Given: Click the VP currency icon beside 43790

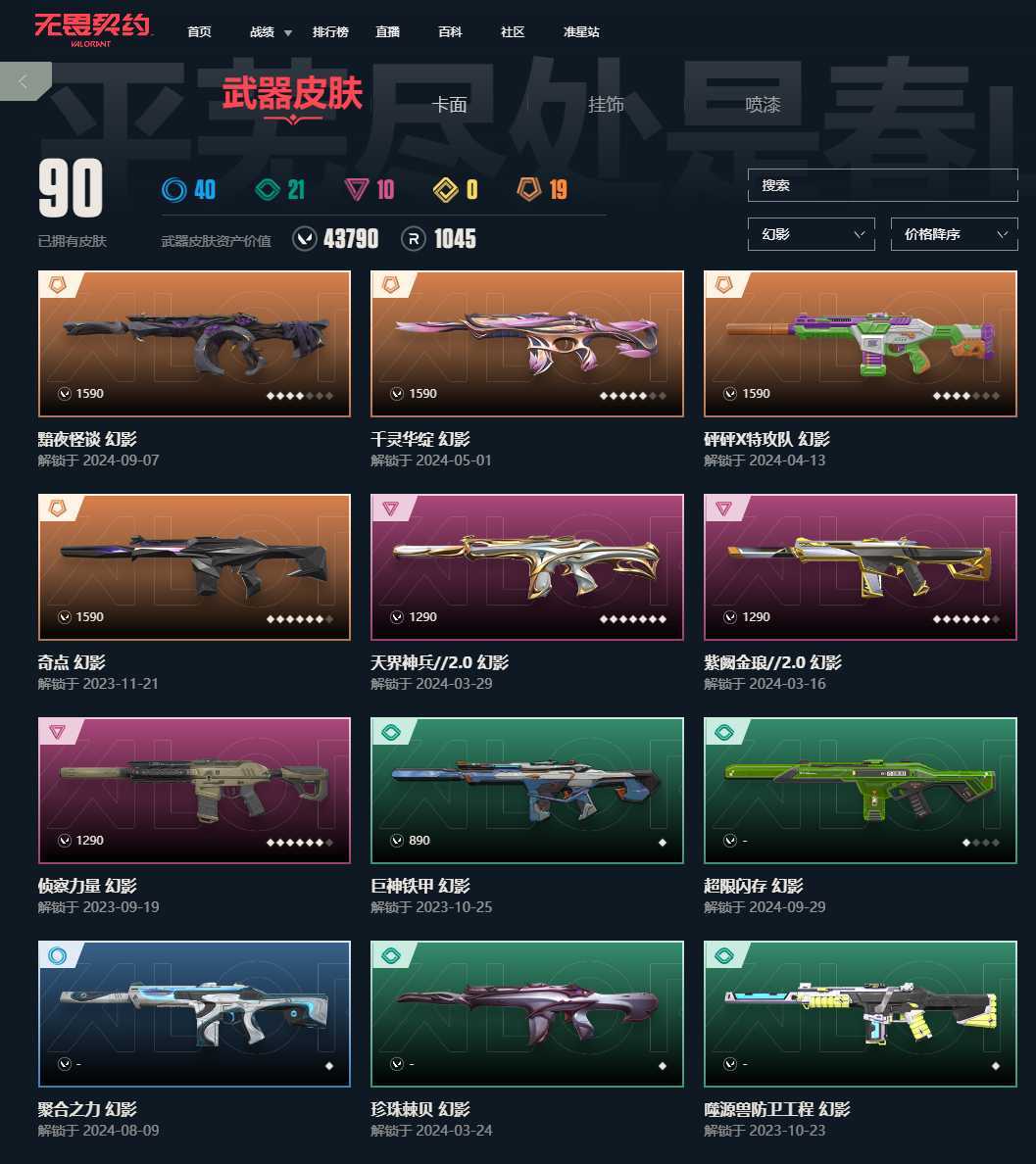Looking at the screenshot, I should click(305, 239).
